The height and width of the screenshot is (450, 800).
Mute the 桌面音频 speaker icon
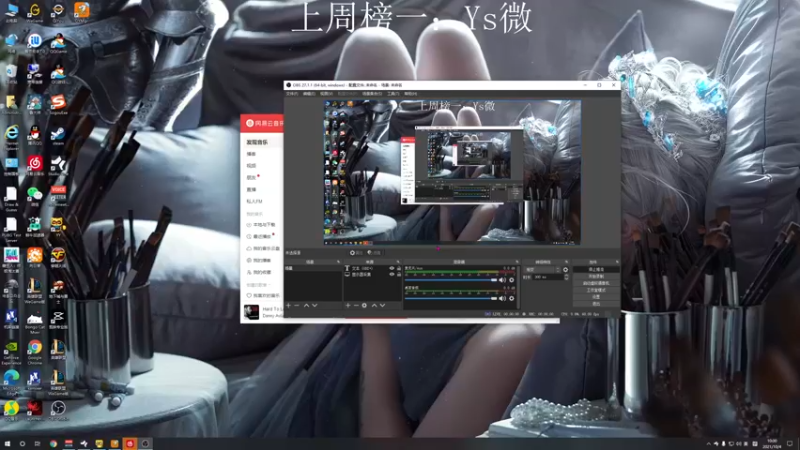point(503,298)
